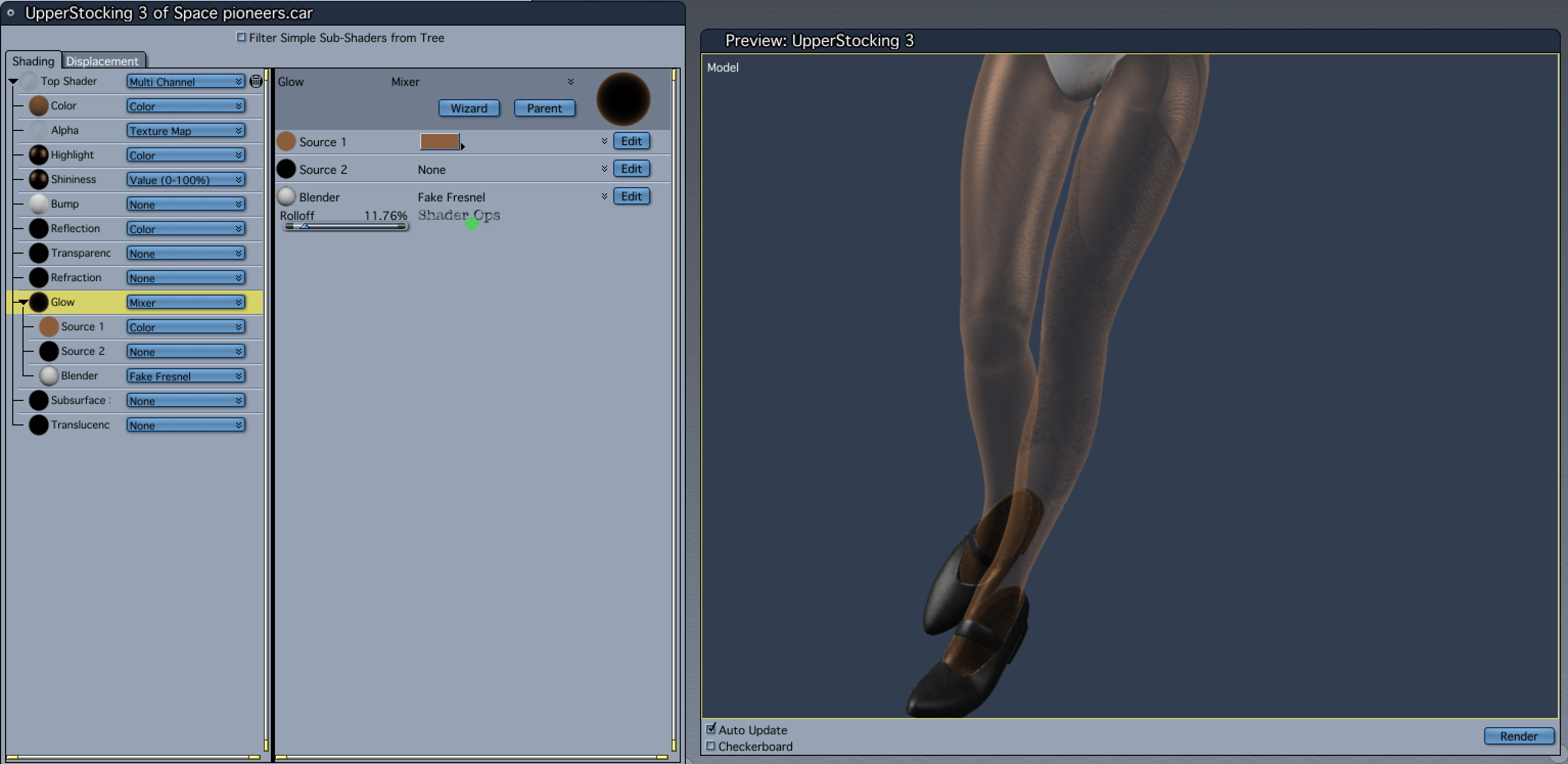
Task: Click the trash icon beside Top Shader
Action: [x=256, y=81]
